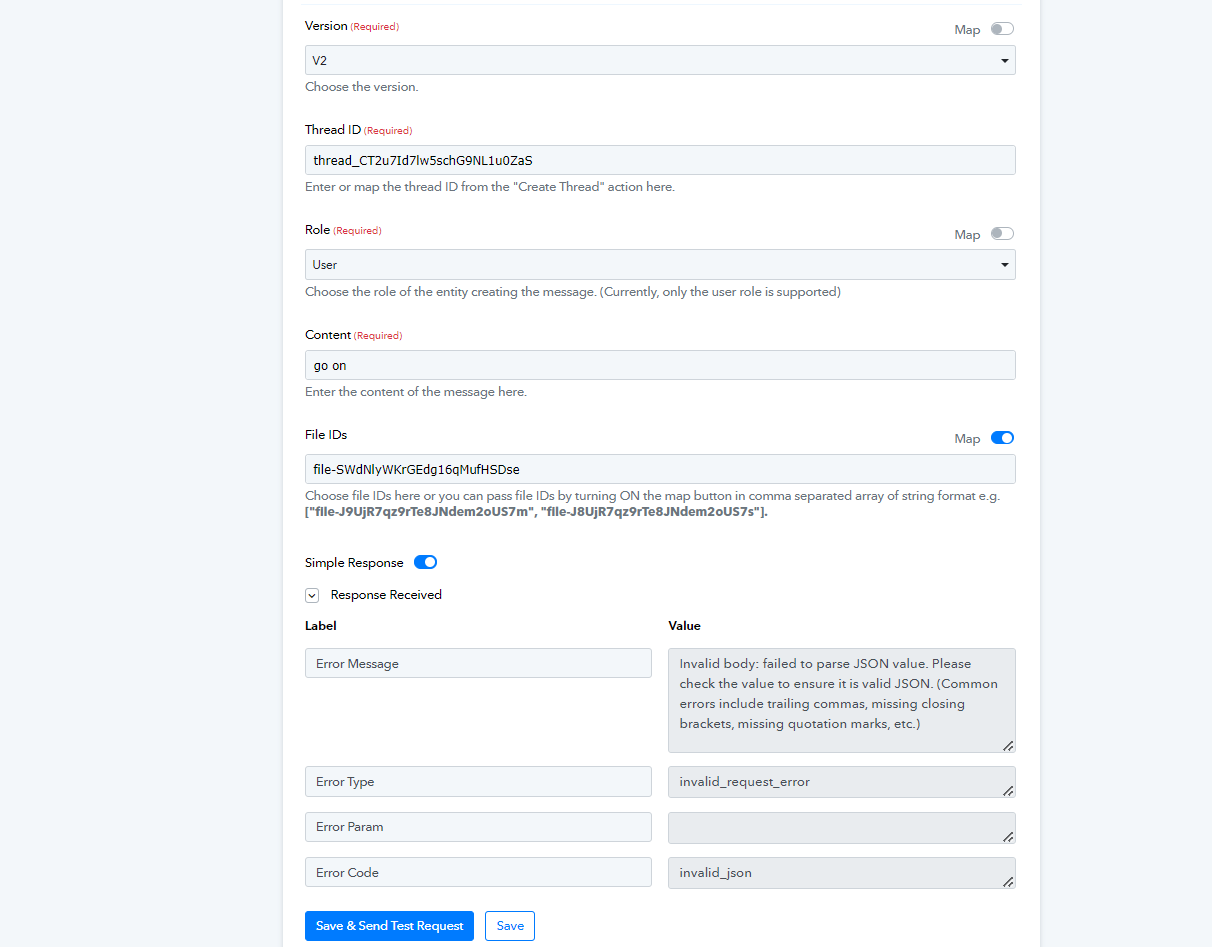Viewport: 1212px width, 947px height.
Task: Click the empty Error Param value box
Action: click(842, 828)
